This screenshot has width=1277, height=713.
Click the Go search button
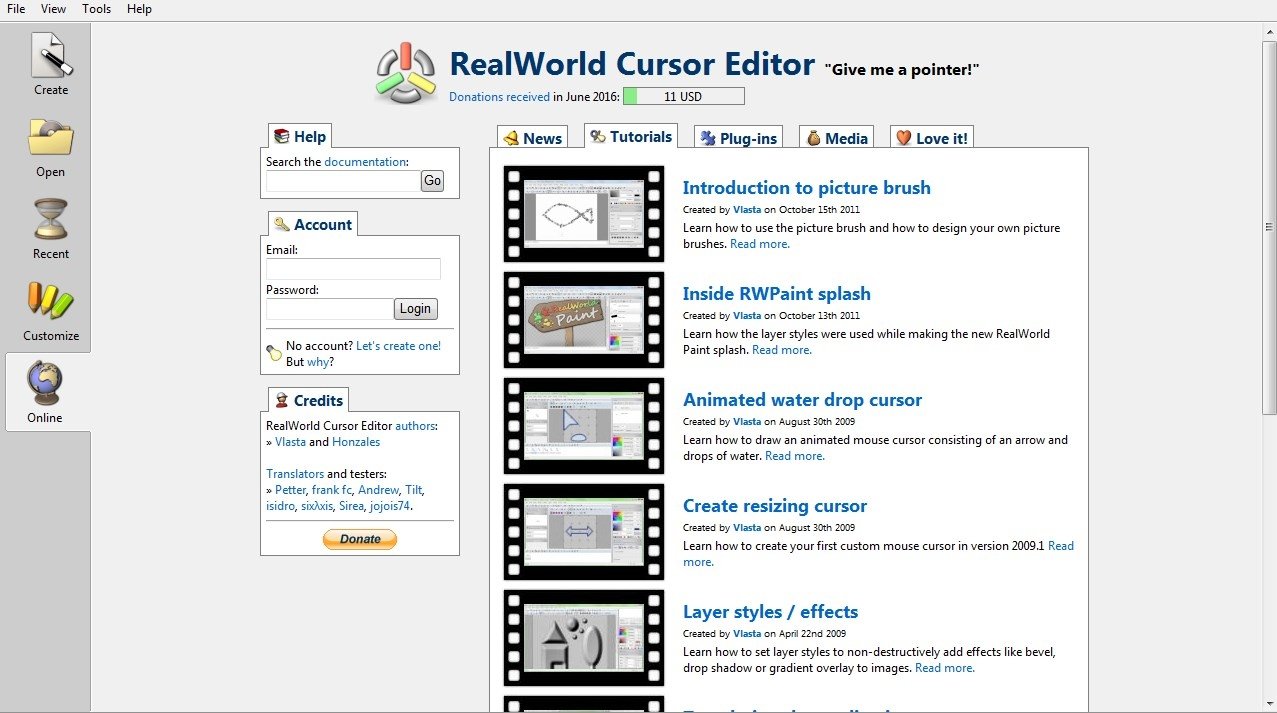pos(432,181)
